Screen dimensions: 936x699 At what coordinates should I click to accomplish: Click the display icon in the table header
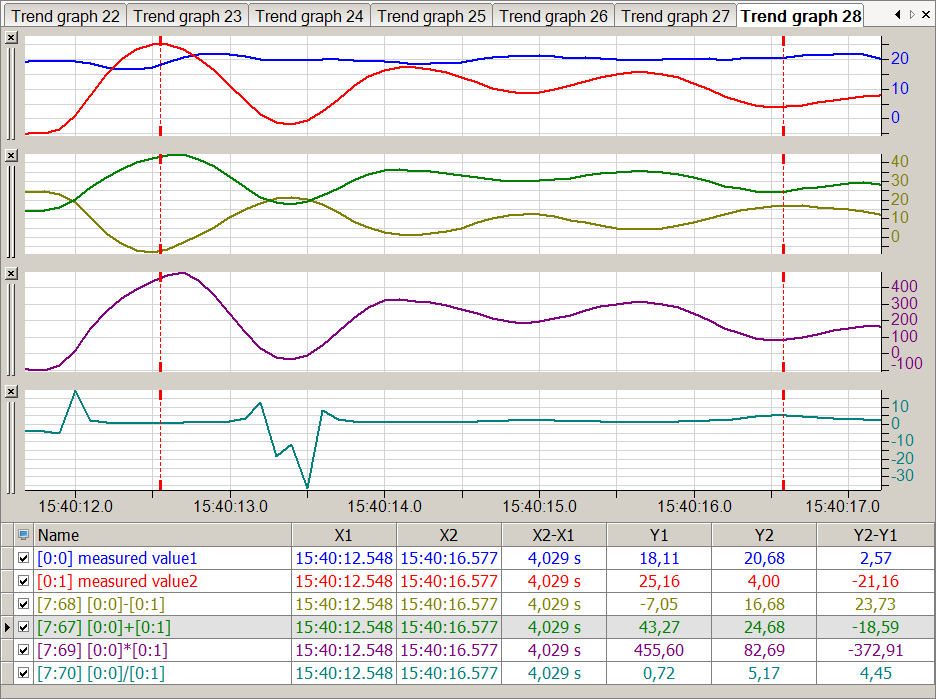(x=24, y=535)
